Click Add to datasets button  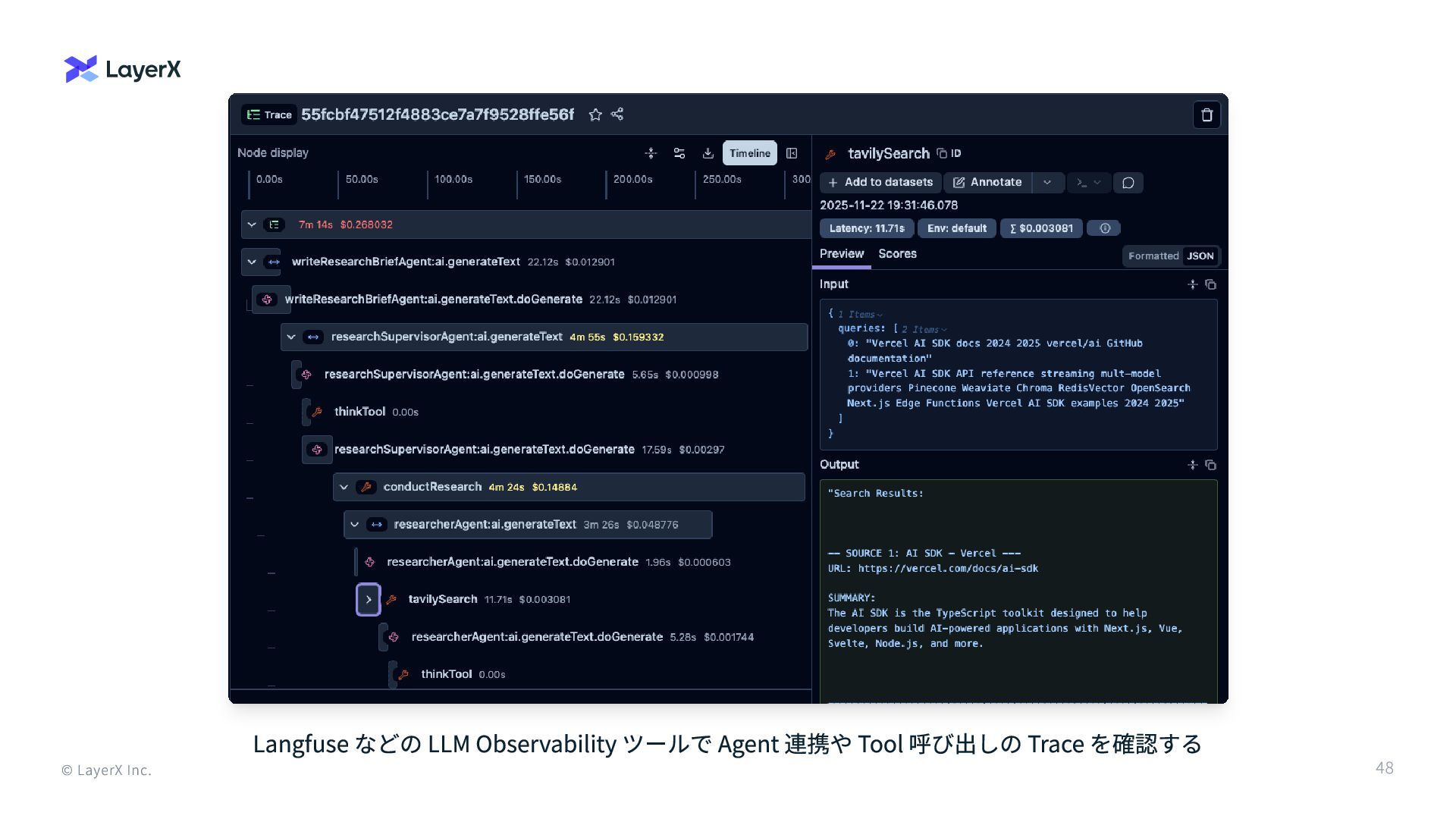pos(880,183)
